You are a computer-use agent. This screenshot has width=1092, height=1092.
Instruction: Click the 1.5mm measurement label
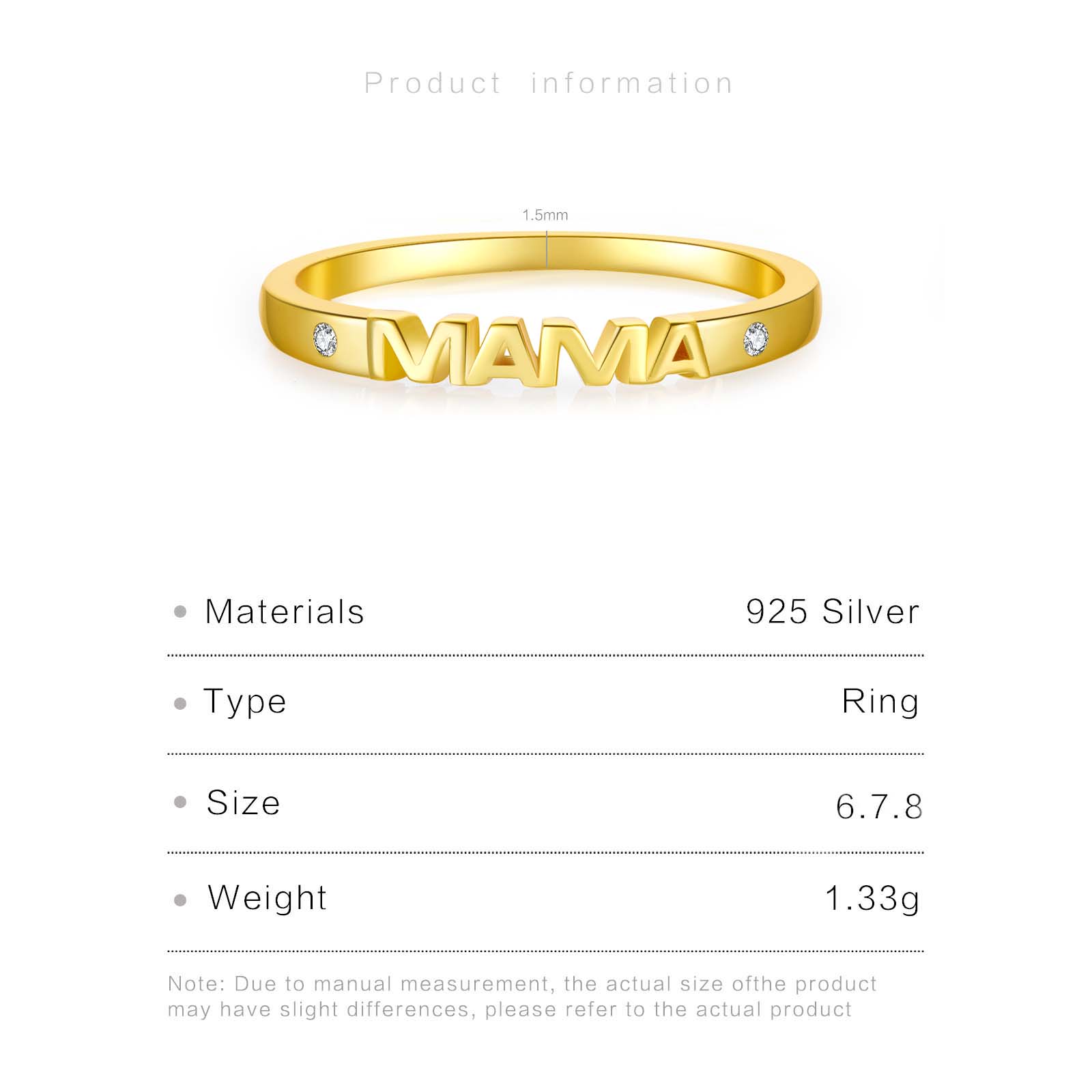[545, 216]
